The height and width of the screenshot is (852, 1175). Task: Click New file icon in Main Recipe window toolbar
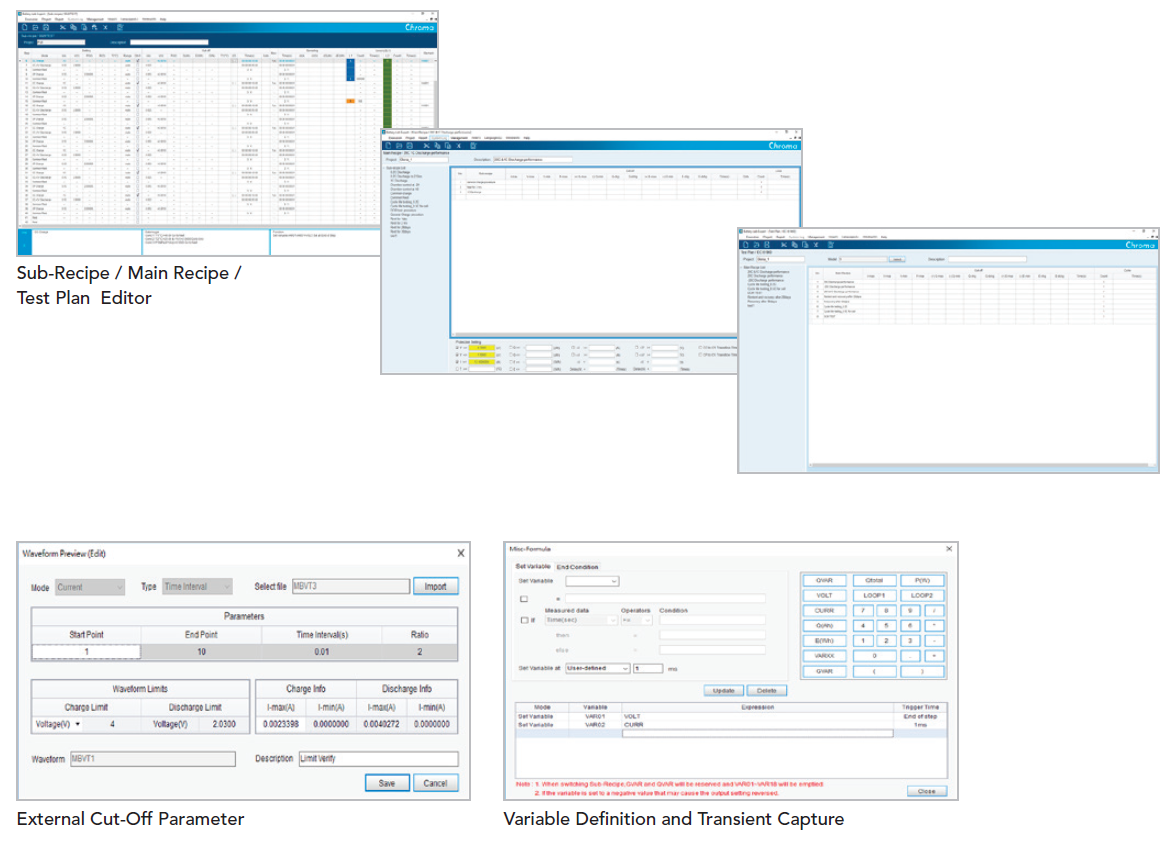tap(388, 145)
